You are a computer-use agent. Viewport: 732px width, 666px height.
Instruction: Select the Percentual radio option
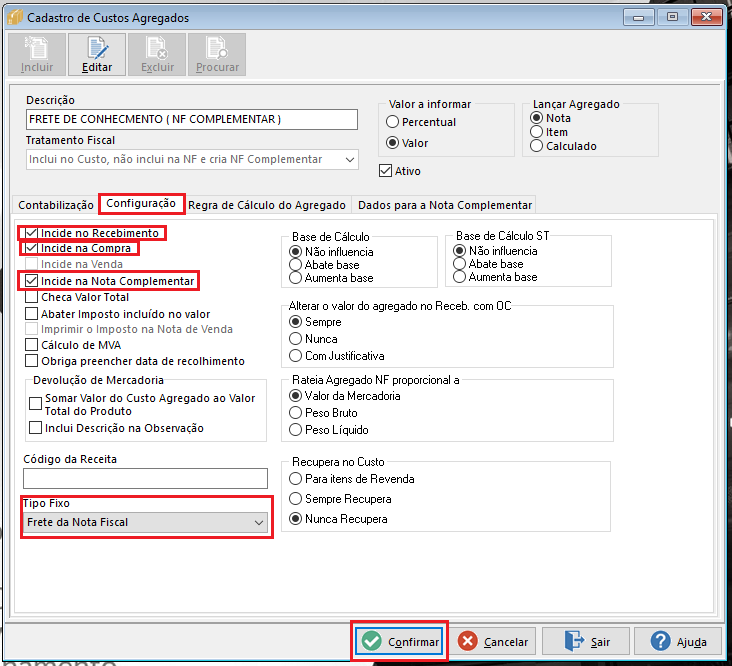point(421,122)
